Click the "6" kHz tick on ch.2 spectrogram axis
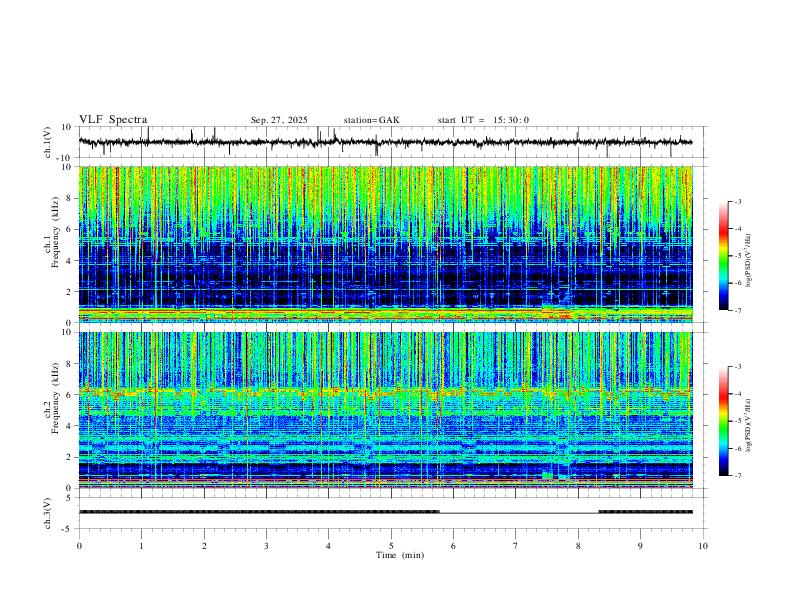Viewport: 792px width, 612px height. 69,395
